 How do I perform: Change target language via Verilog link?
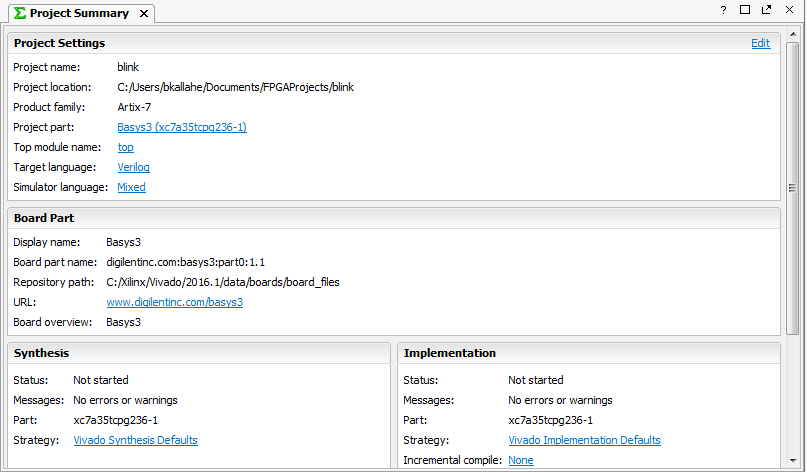133,167
